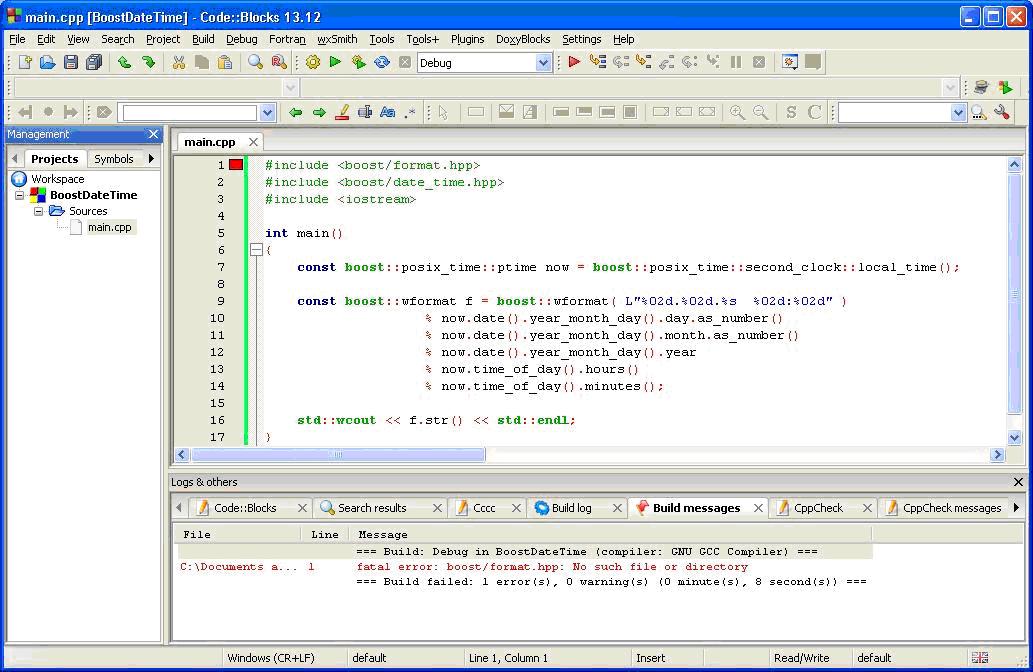Screen dimensions: 1033x672
Task: Rebuild the project with the blue arrows icon
Action: coord(381,63)
